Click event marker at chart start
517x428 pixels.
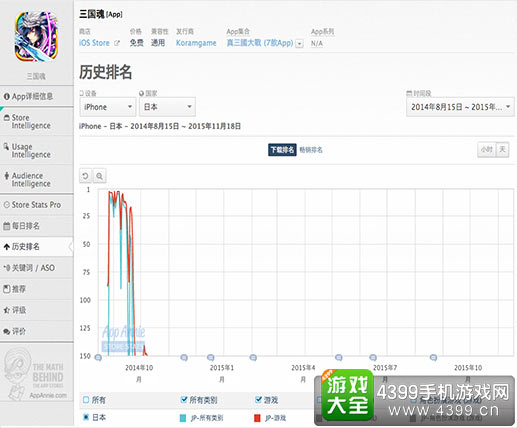tap(98, 358)
